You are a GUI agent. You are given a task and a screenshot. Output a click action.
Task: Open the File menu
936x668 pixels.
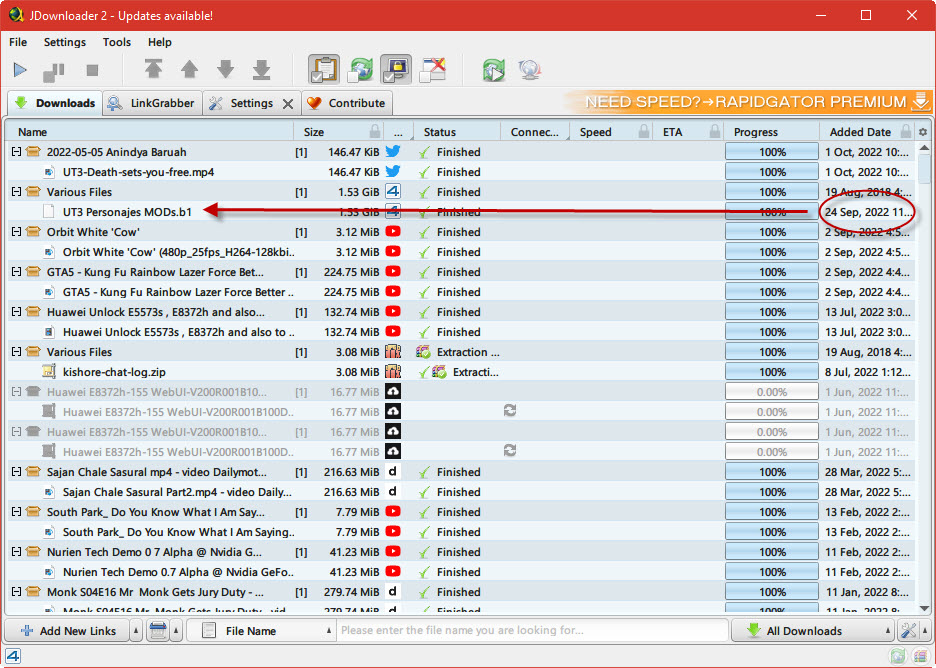tap(18, 42)
